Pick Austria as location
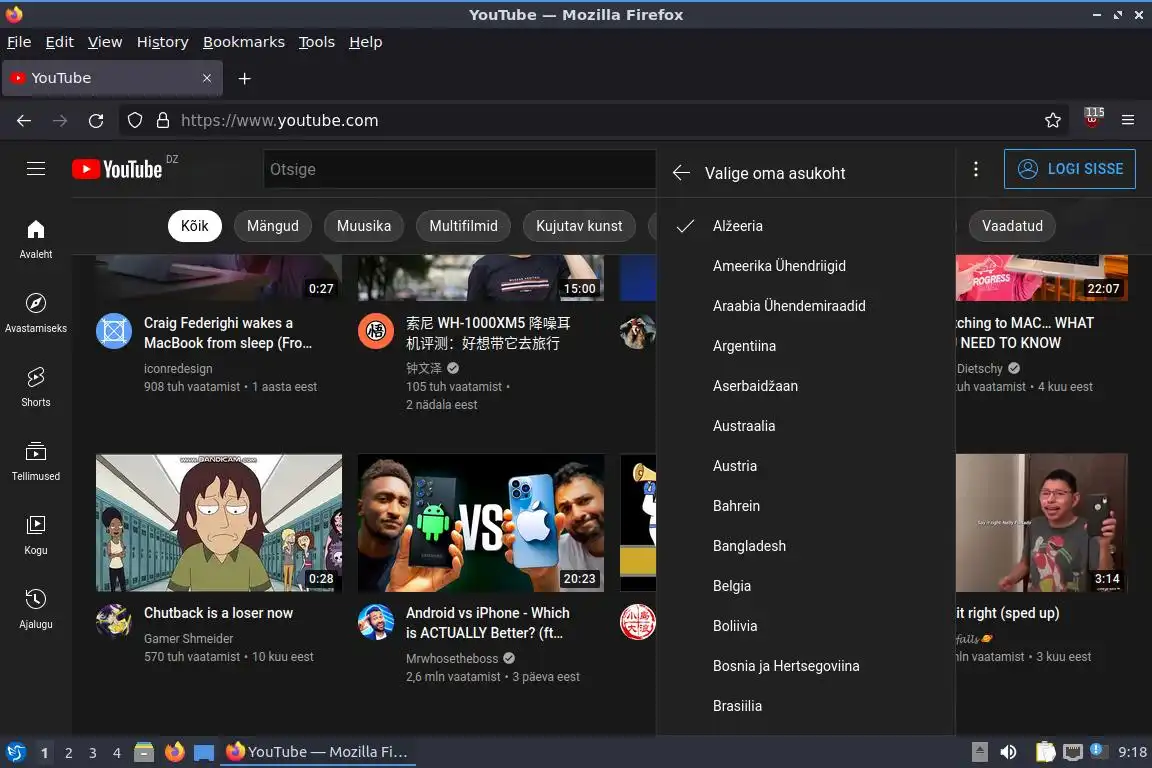Image resolution: width=1152 pixels, height=768 pixels. 806,466
